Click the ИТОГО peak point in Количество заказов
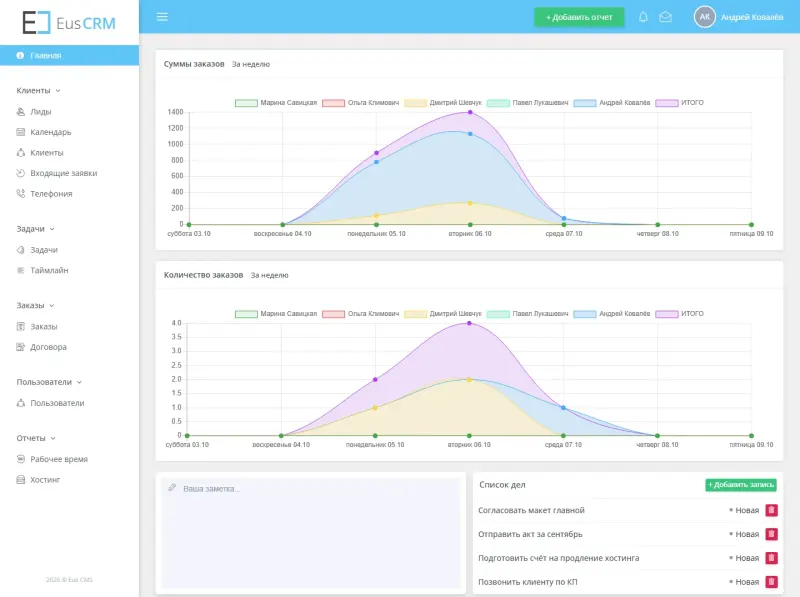The height and width of the screenshot is (597, 800). click(469, 324)
